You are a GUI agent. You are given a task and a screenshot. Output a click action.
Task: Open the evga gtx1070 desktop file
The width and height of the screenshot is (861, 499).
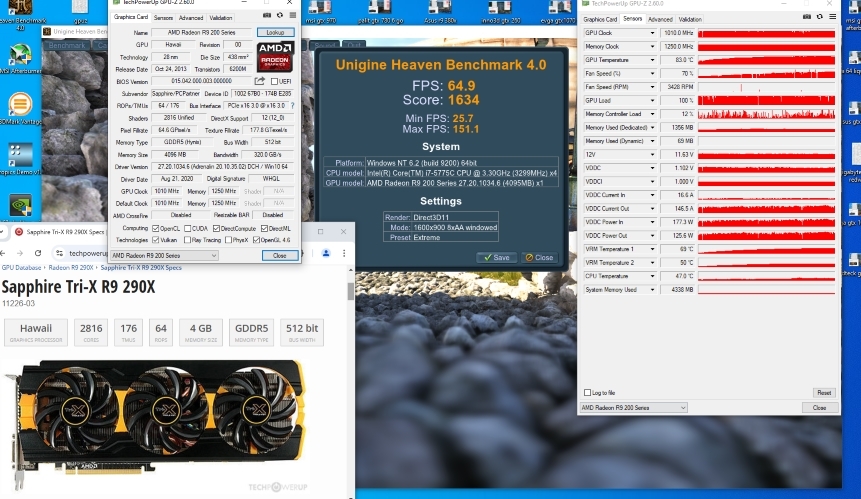(x=559, y=13)
